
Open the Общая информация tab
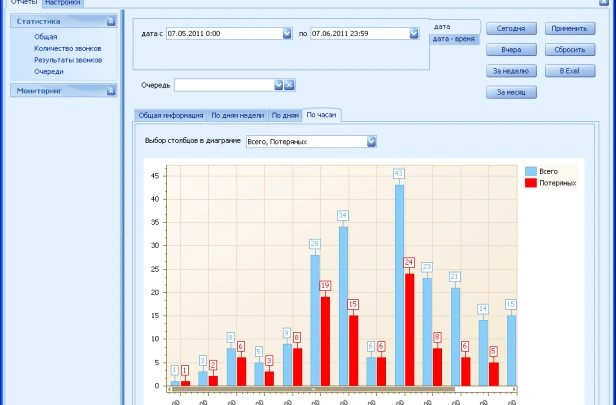click(x=170, y=115)
